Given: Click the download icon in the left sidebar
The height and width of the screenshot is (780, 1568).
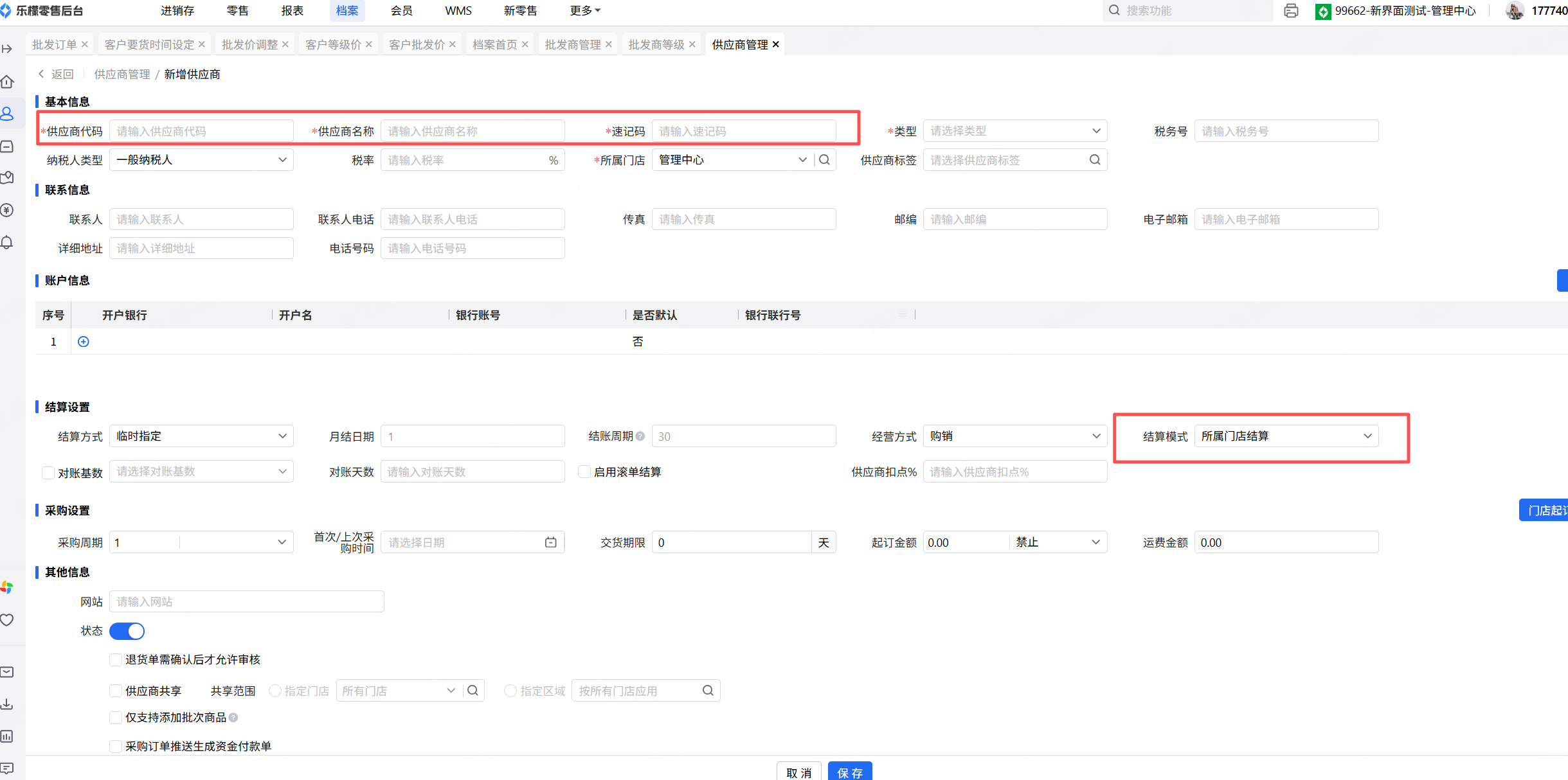Looking at the screenshot, I should click(8, 704).
